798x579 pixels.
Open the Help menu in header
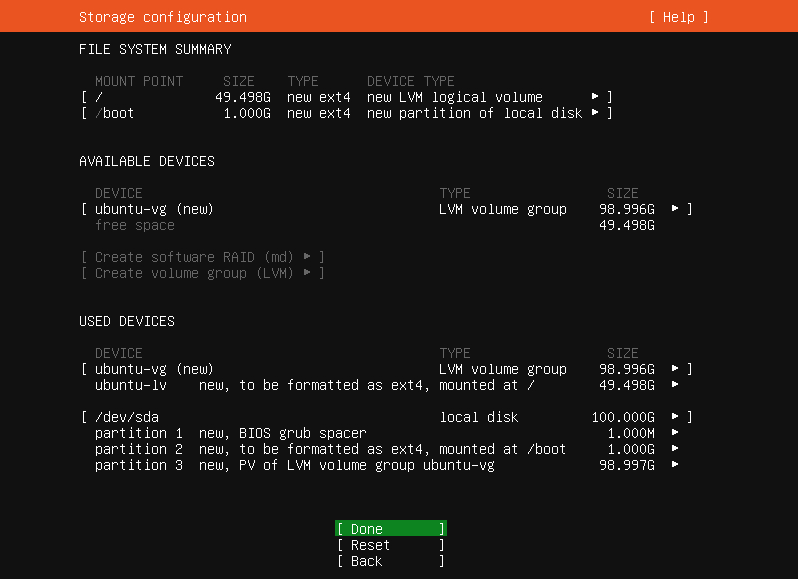pos(678,17)
